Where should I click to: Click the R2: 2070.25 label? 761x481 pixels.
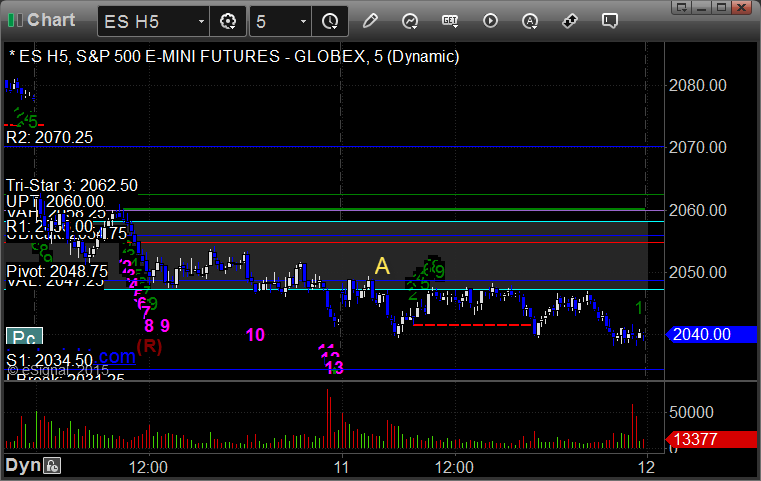(50, 137)
